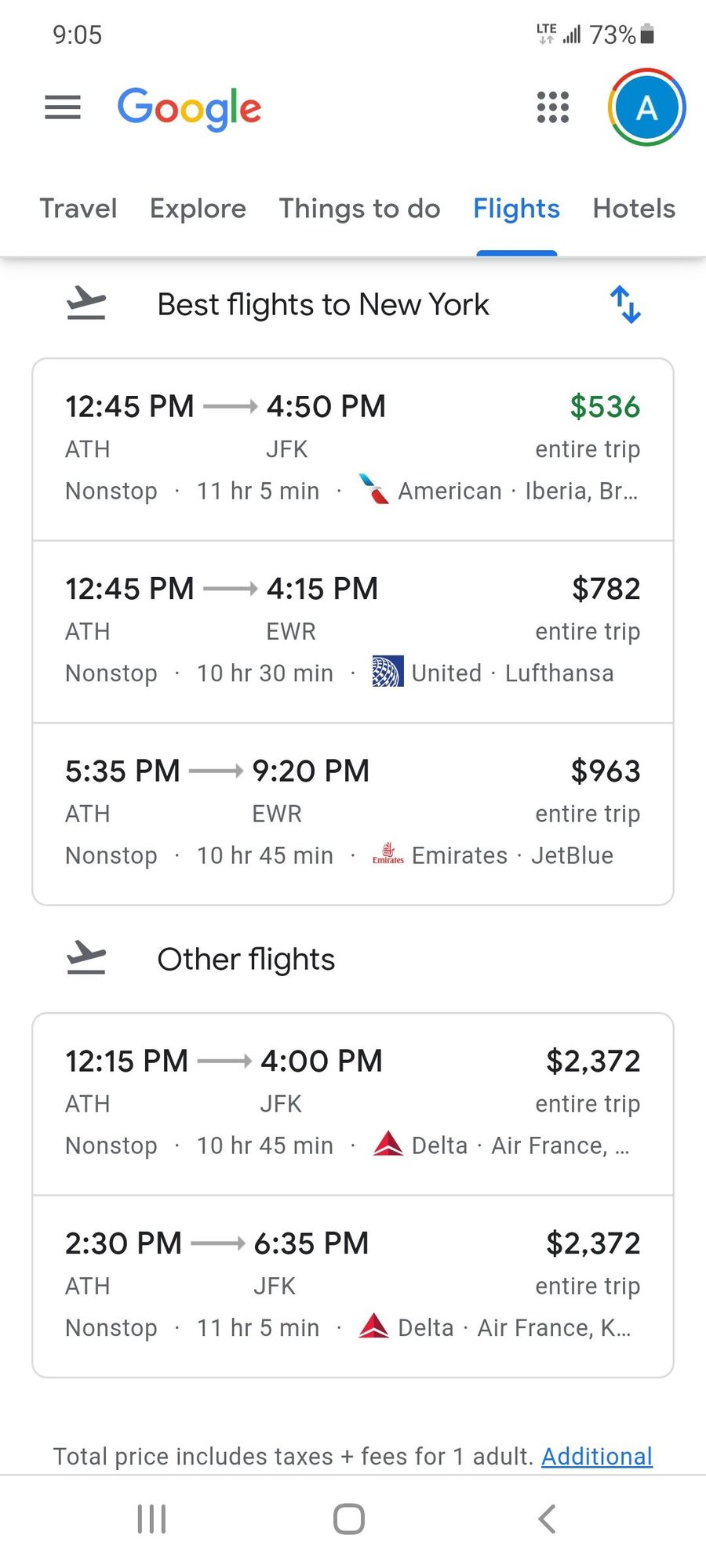Open the Additional fees link
706x1568 pixels.
pos(597,1457)
